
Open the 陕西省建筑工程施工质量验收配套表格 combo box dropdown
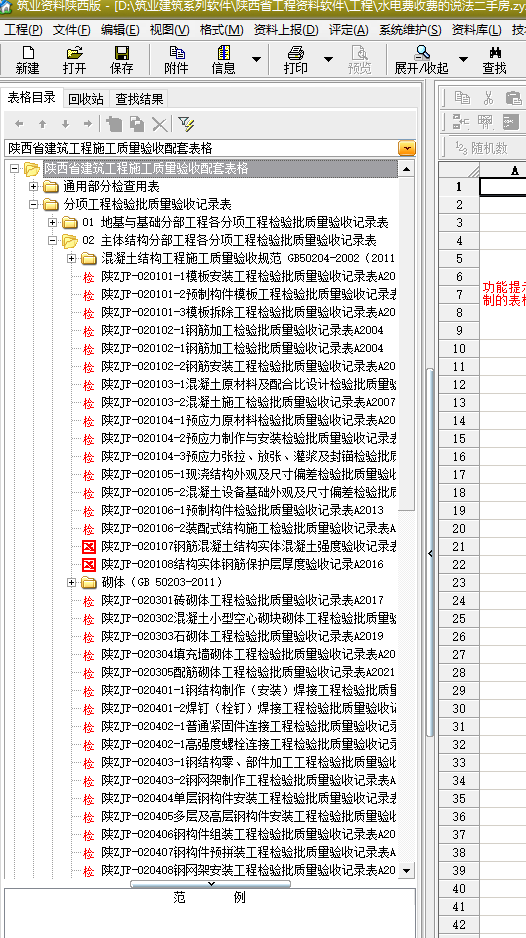(407, 148)
